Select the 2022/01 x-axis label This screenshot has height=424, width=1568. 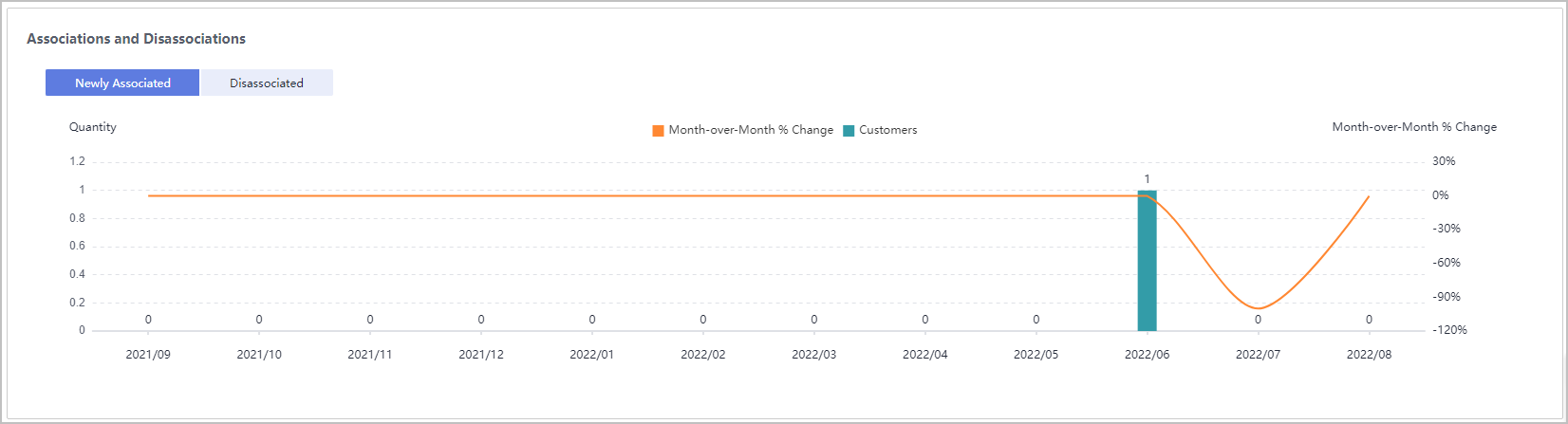(x=592, y=355)
